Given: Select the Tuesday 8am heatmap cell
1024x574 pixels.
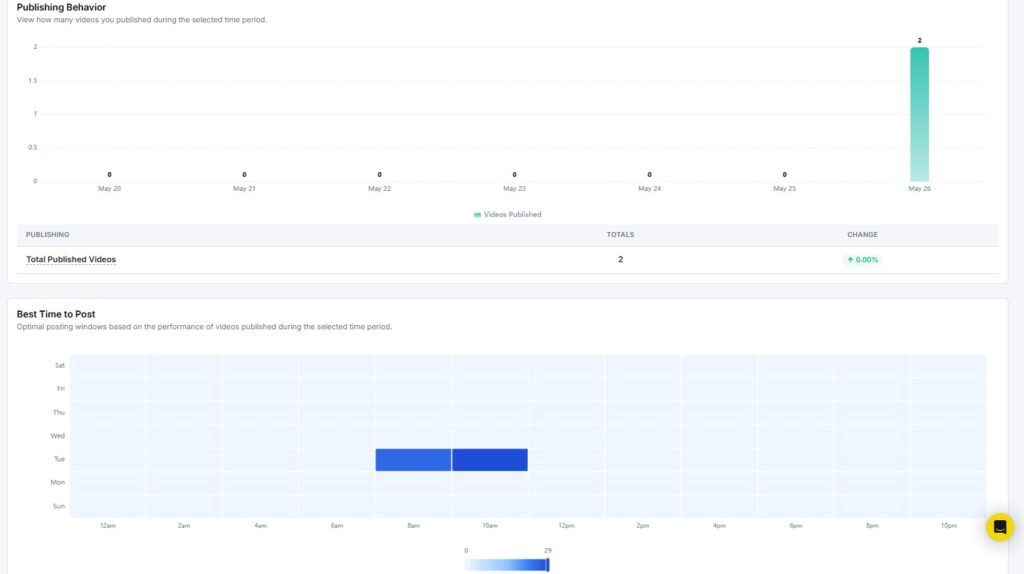Looking at the screenshot, I should [x=413, y=460].
